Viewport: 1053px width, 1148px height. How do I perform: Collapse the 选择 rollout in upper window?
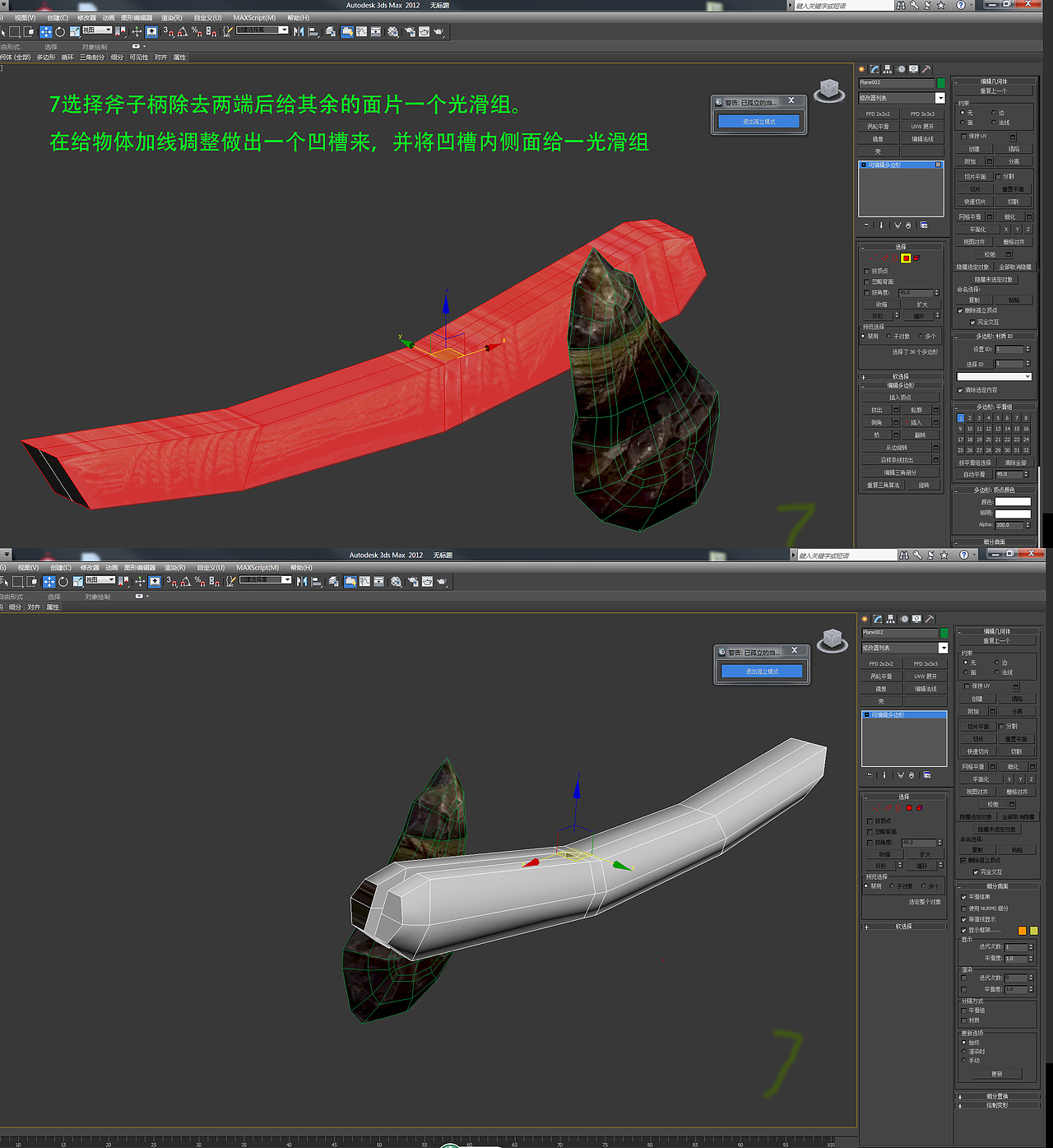(901, 247)
